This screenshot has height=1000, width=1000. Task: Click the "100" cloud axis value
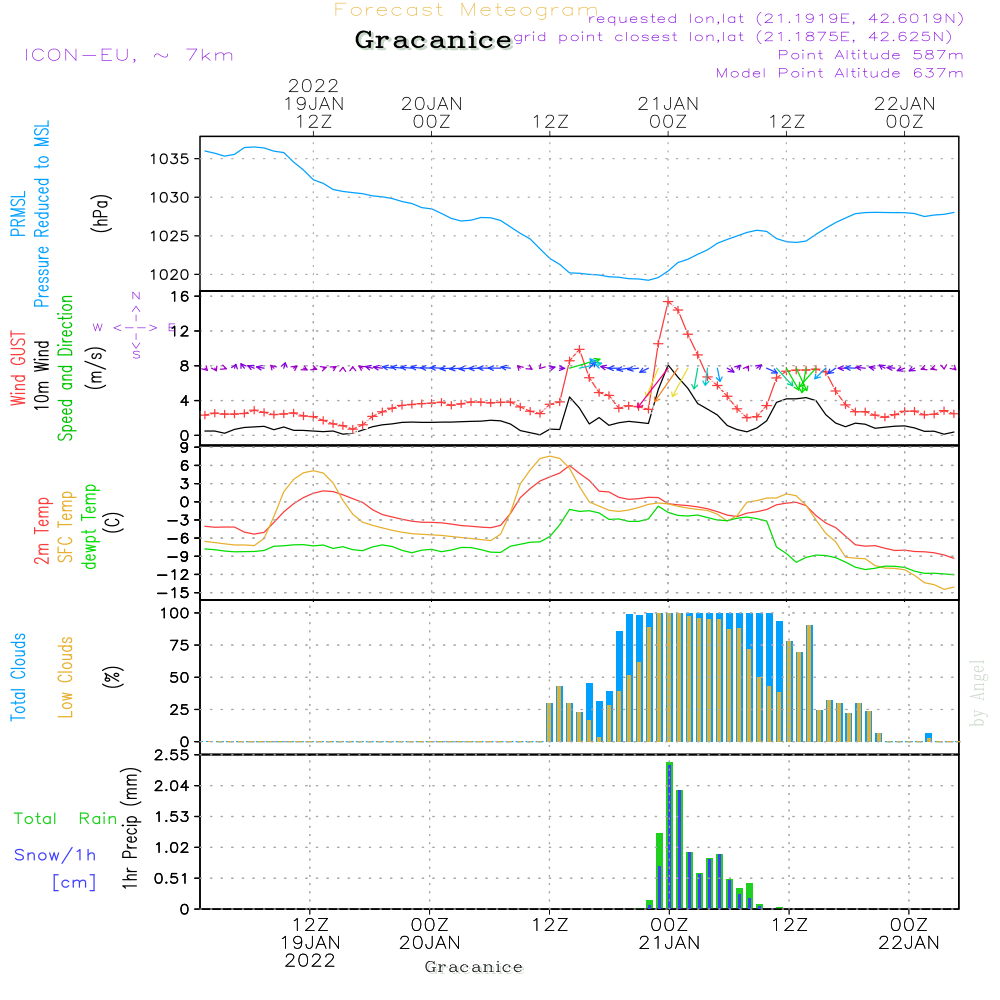click(175, 614)
